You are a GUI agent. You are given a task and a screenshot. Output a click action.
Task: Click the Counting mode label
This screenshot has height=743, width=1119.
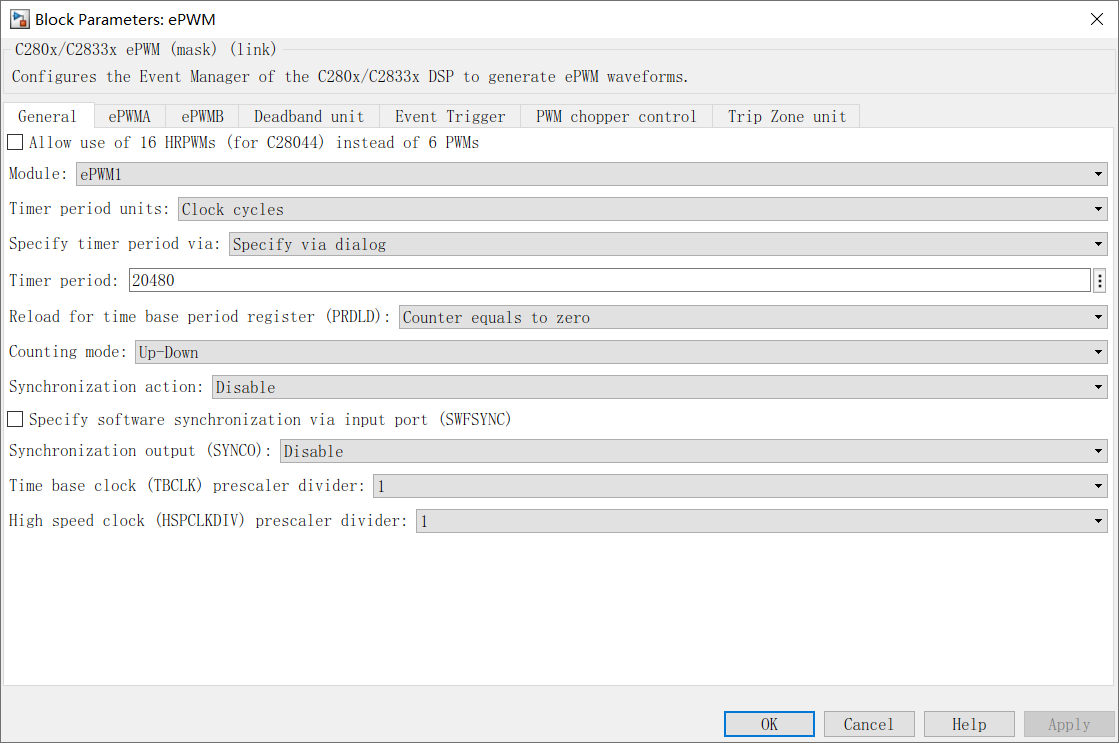(68, 352)
